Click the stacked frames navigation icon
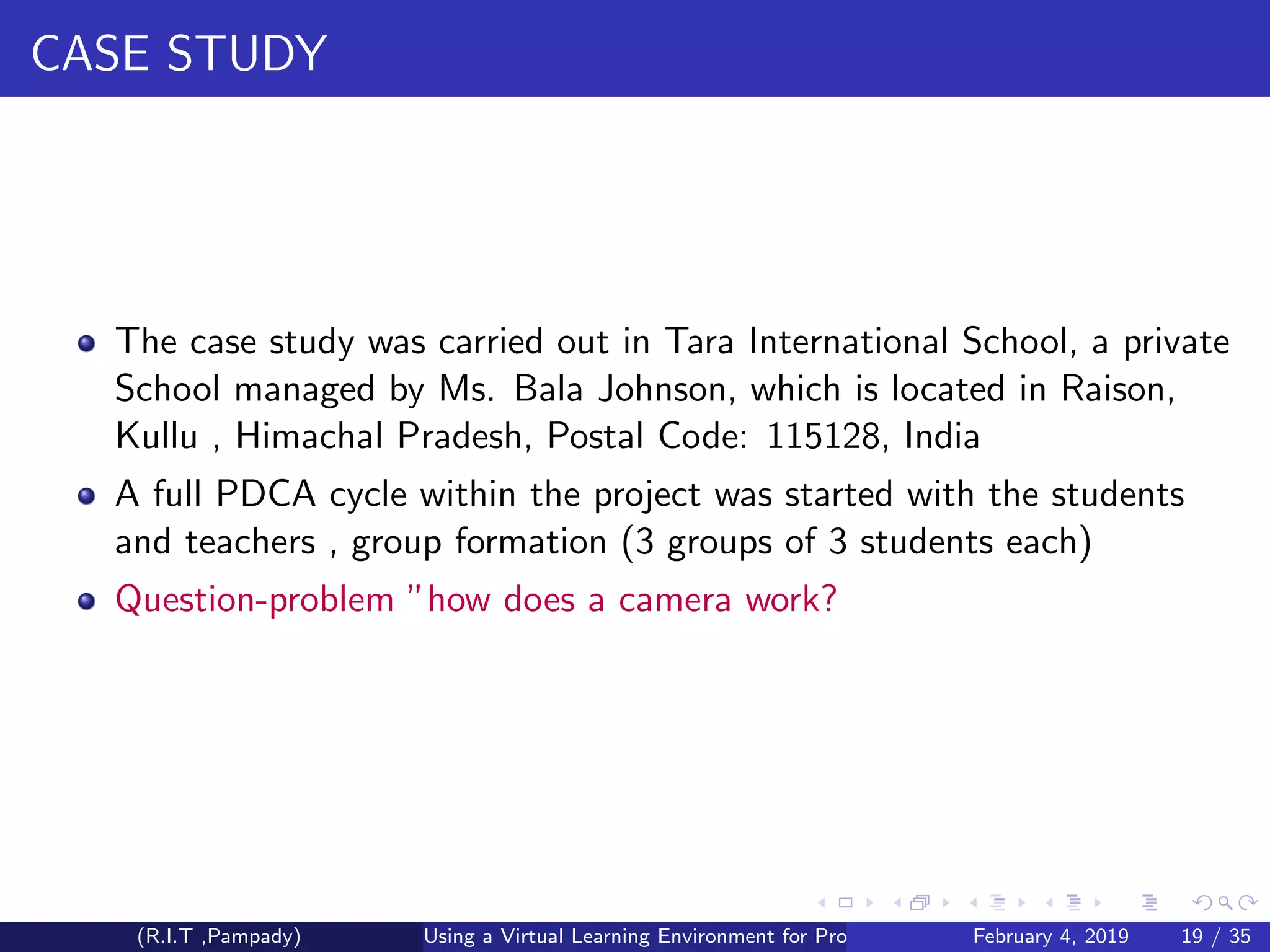The width and height of the screenshot is (1270, 952). pyautogui.click(x=920, y=903)
